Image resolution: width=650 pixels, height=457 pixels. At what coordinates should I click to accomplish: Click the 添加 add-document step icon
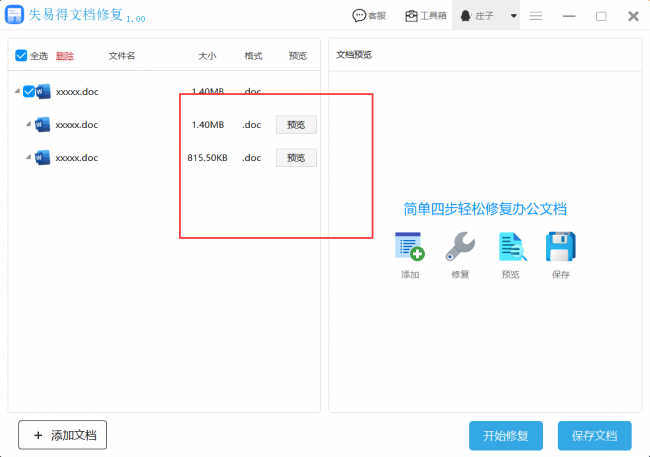(x=410, y=246)
